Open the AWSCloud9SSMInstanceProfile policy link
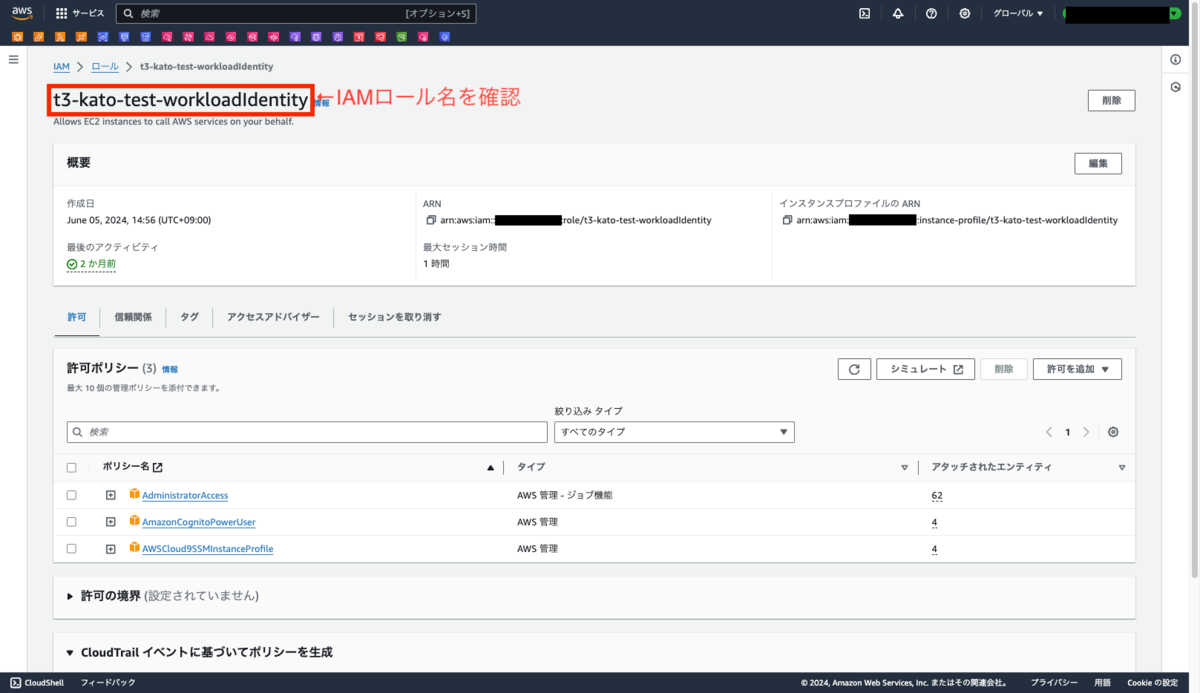Image resolution: width=1200 pixels, height=693 pixels. pos(207,549)
